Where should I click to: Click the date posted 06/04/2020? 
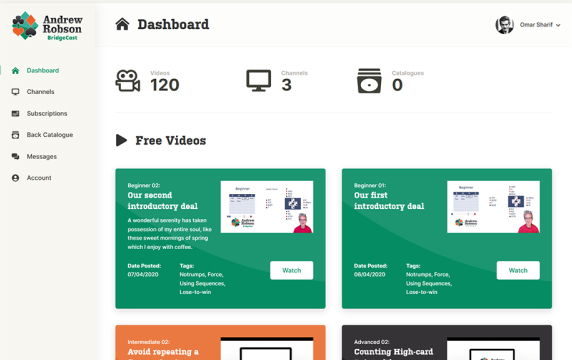coord(369,274)
